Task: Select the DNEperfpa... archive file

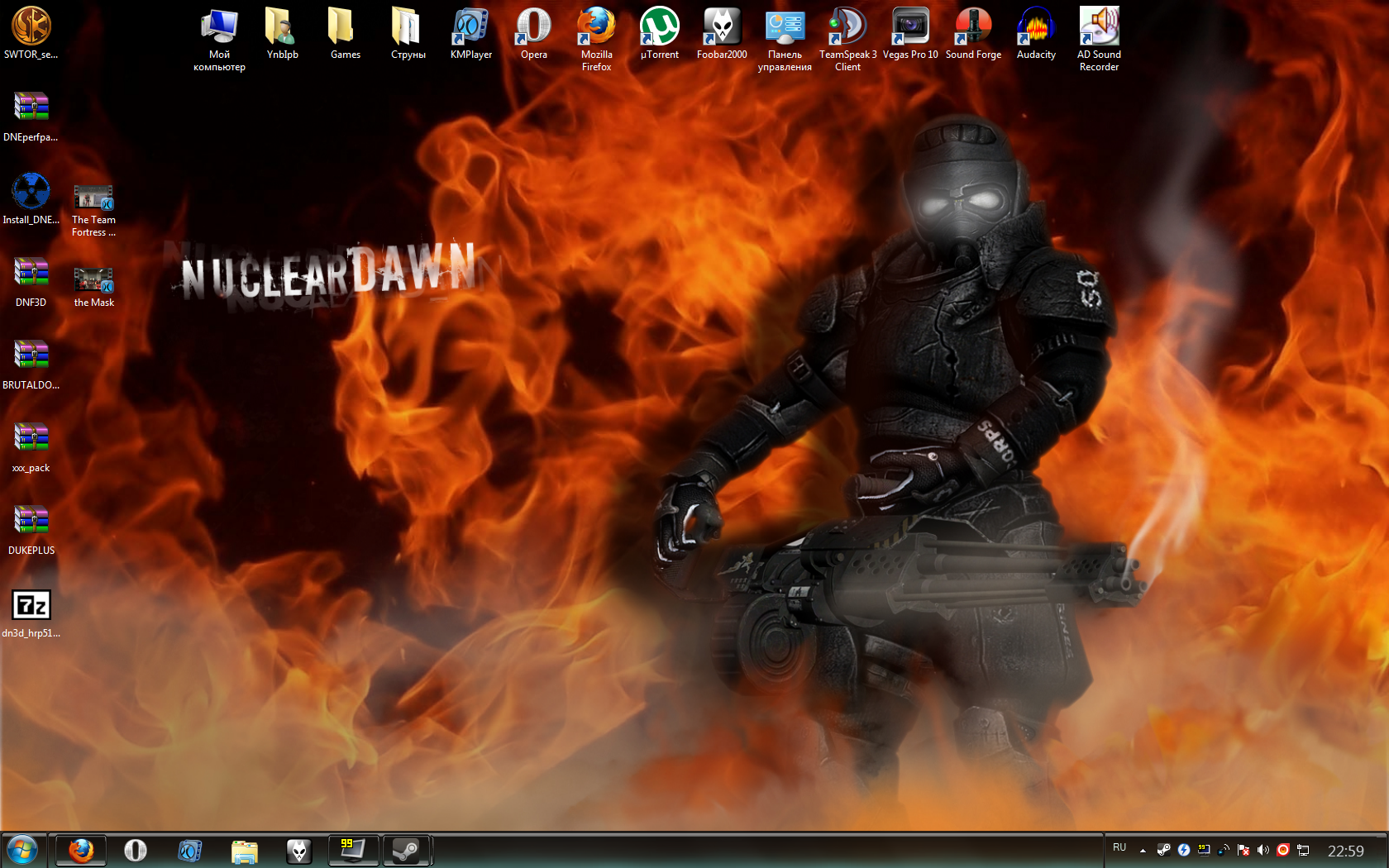Action: [31, 116]
